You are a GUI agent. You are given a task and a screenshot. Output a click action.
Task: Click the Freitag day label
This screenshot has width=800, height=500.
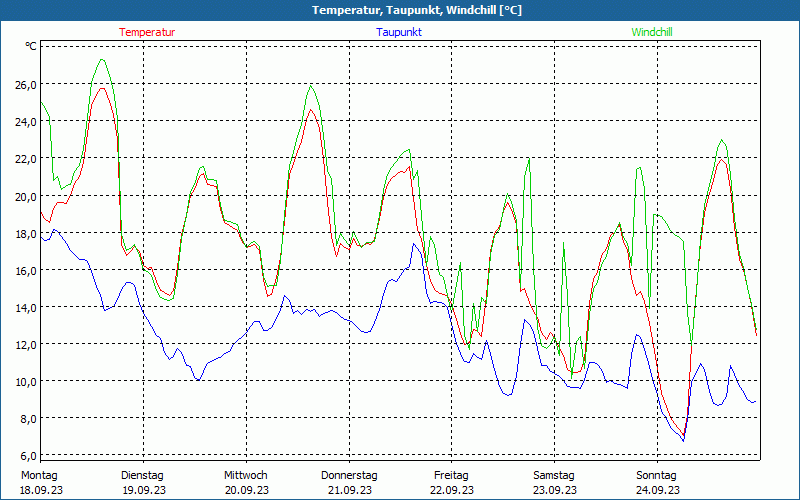click(452, 476)
